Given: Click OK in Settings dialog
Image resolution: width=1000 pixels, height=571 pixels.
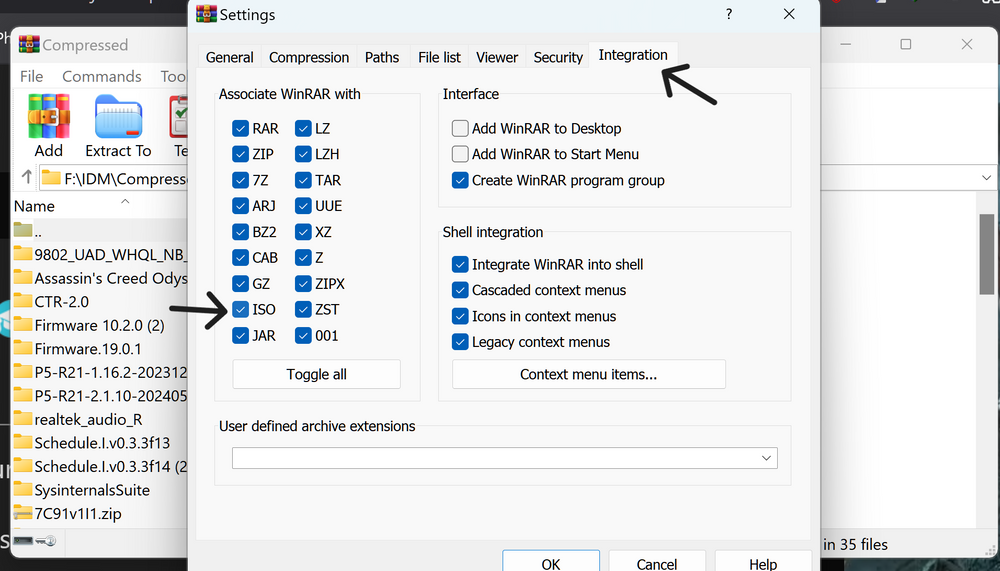Looking at the screenshot, I should [x=551, y=561].
